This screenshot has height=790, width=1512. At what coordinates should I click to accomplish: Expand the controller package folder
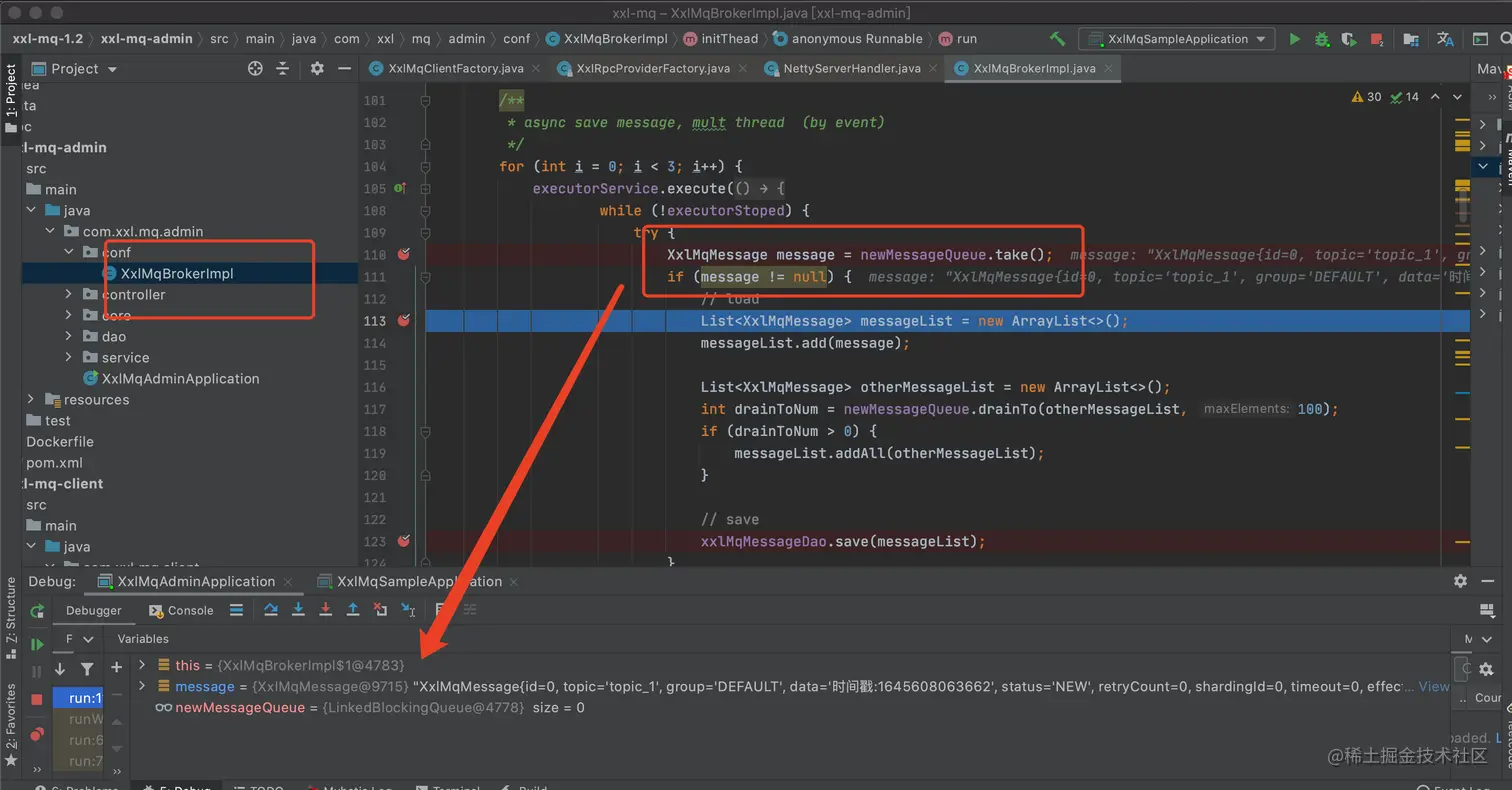pos(69,294)
